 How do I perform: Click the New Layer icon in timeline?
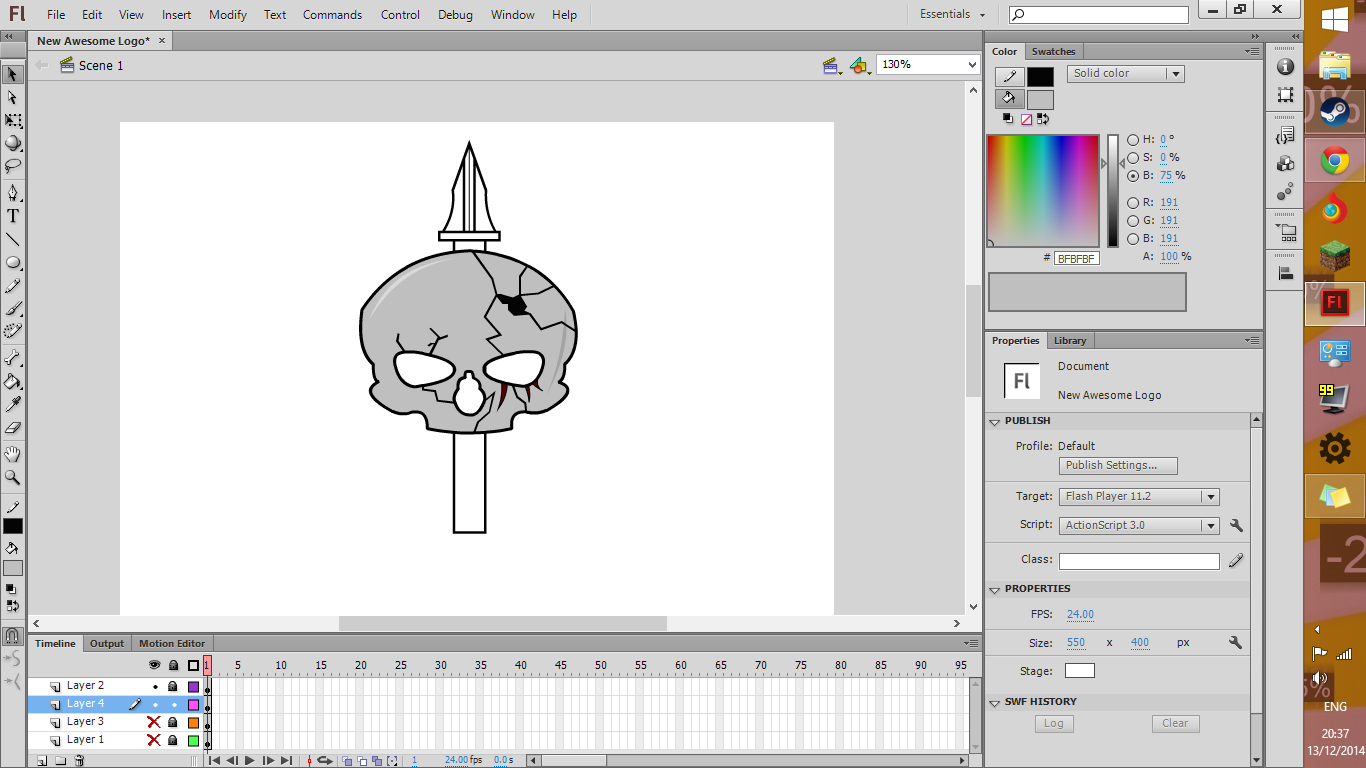pos(42,761)
